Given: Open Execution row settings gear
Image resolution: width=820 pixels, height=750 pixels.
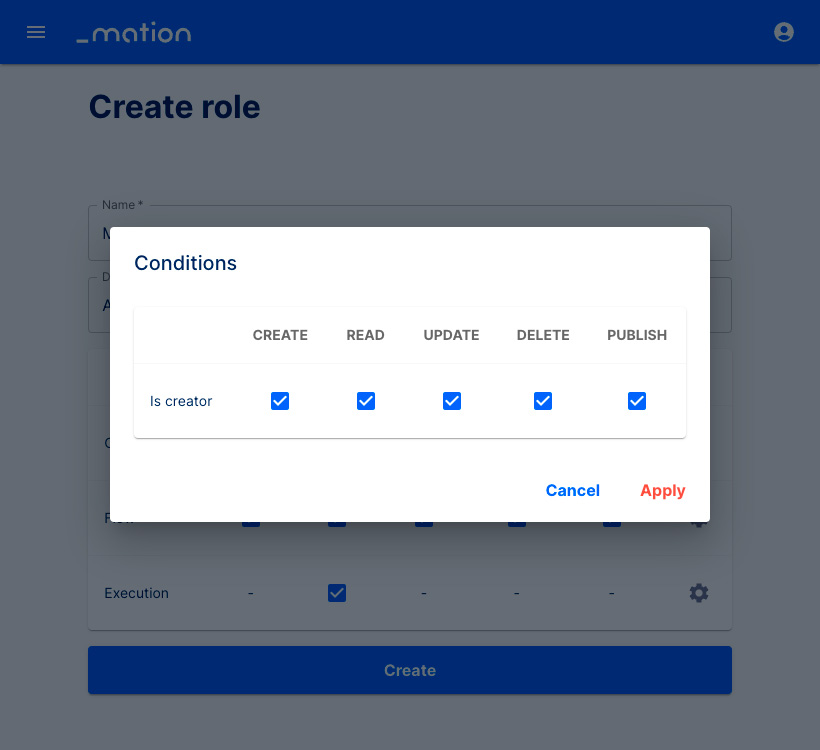Looking at the screenshot, I should [x=699, y=593].
